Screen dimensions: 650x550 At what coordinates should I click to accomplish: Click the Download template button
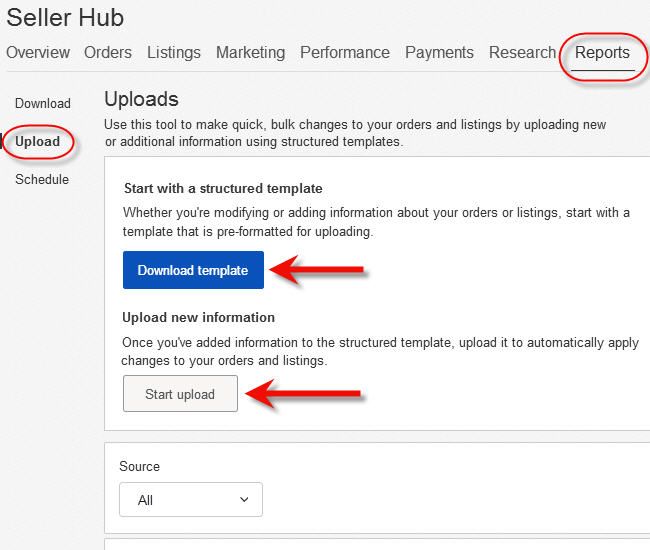(193, 270)
